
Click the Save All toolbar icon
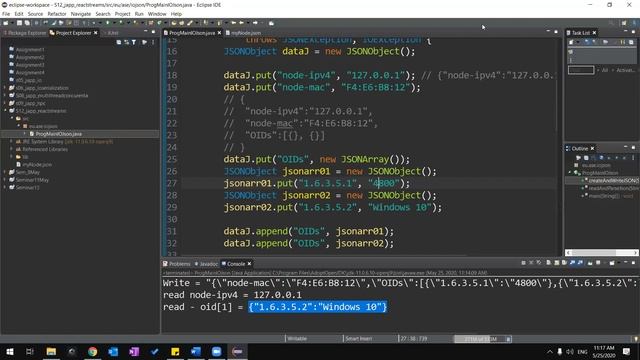point(27,23)
